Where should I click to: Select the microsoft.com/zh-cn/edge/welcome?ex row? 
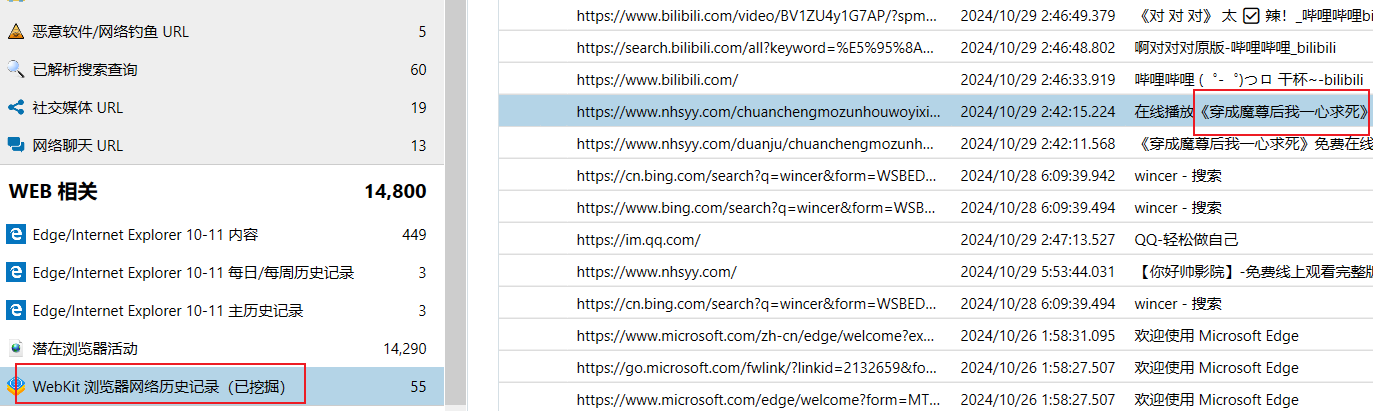(935, 335)
